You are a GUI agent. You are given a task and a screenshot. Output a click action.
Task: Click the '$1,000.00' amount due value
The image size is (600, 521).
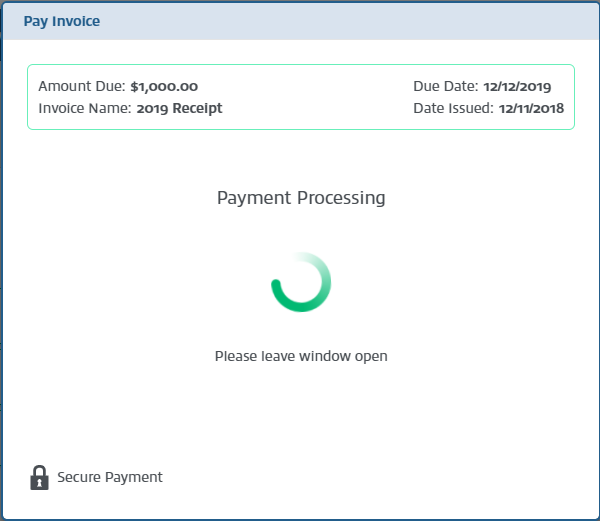164,87
